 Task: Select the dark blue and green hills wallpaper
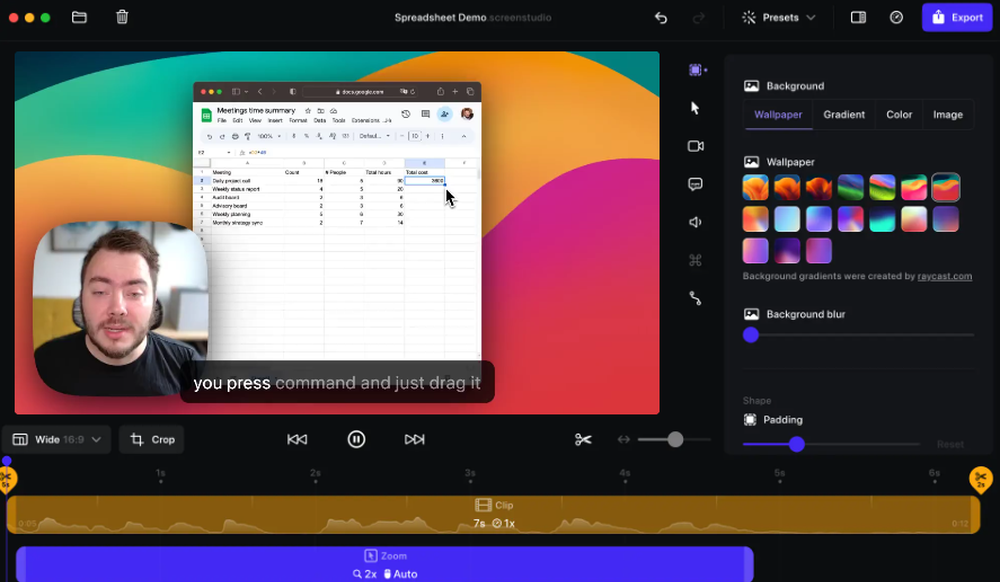point(851,187)
